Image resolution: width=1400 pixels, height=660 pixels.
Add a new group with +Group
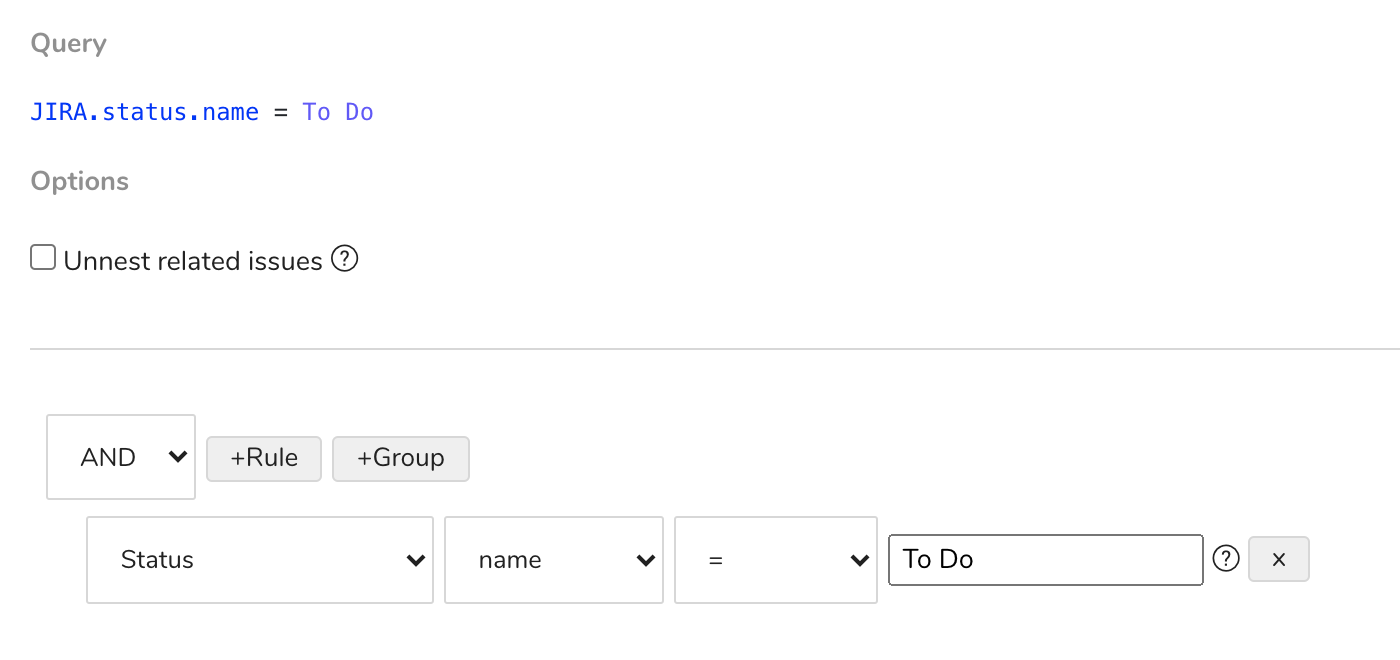pyautogui.click(x=400, y=458)
